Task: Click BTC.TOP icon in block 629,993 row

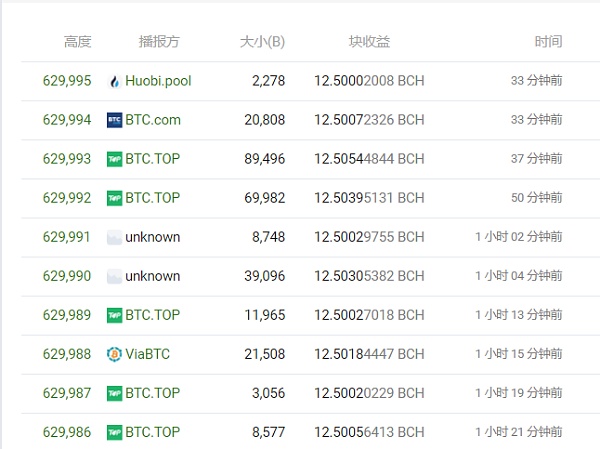Action: 114,159
